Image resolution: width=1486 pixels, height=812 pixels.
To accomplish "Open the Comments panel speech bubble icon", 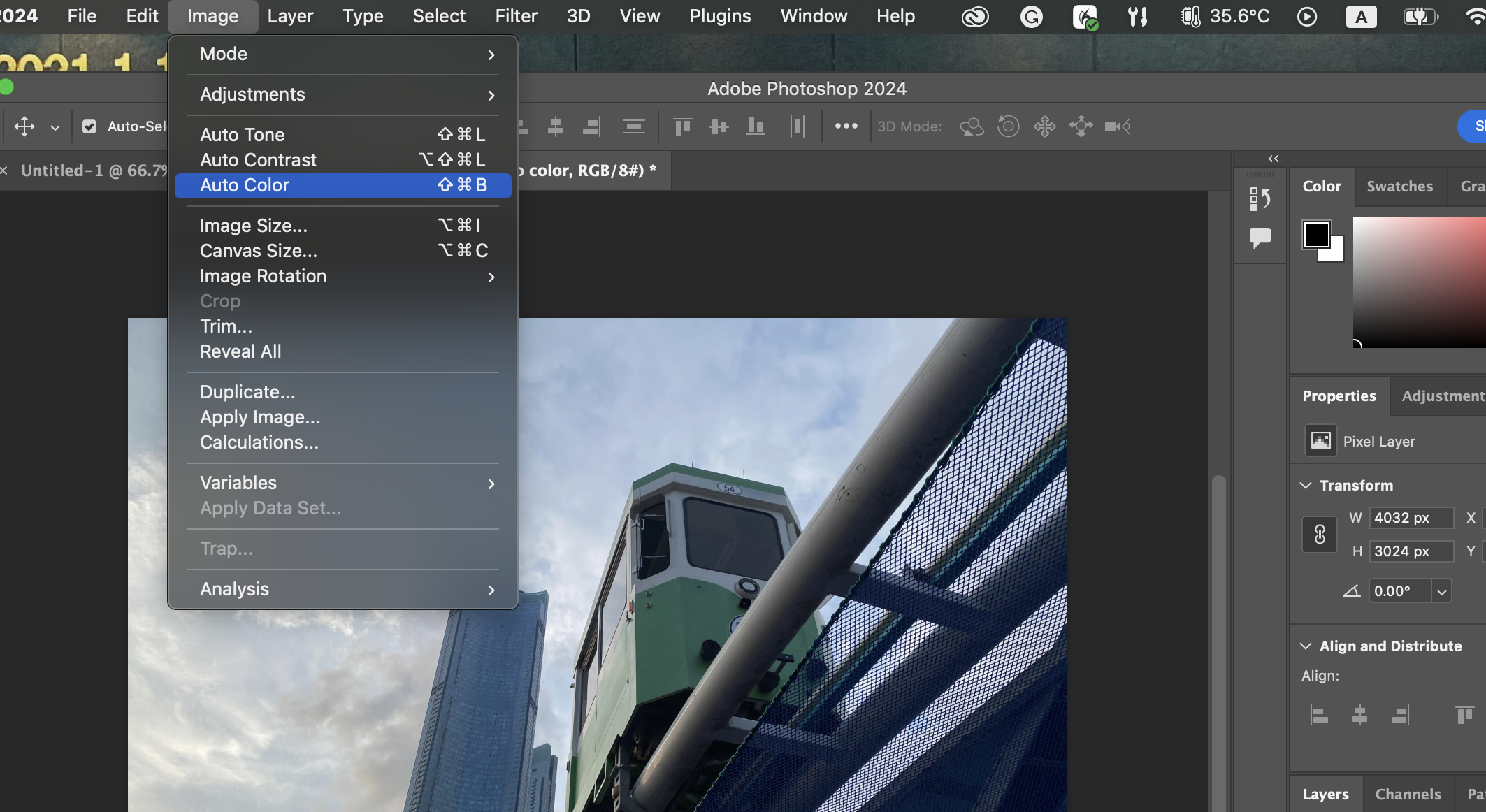I will point(1260,238).
